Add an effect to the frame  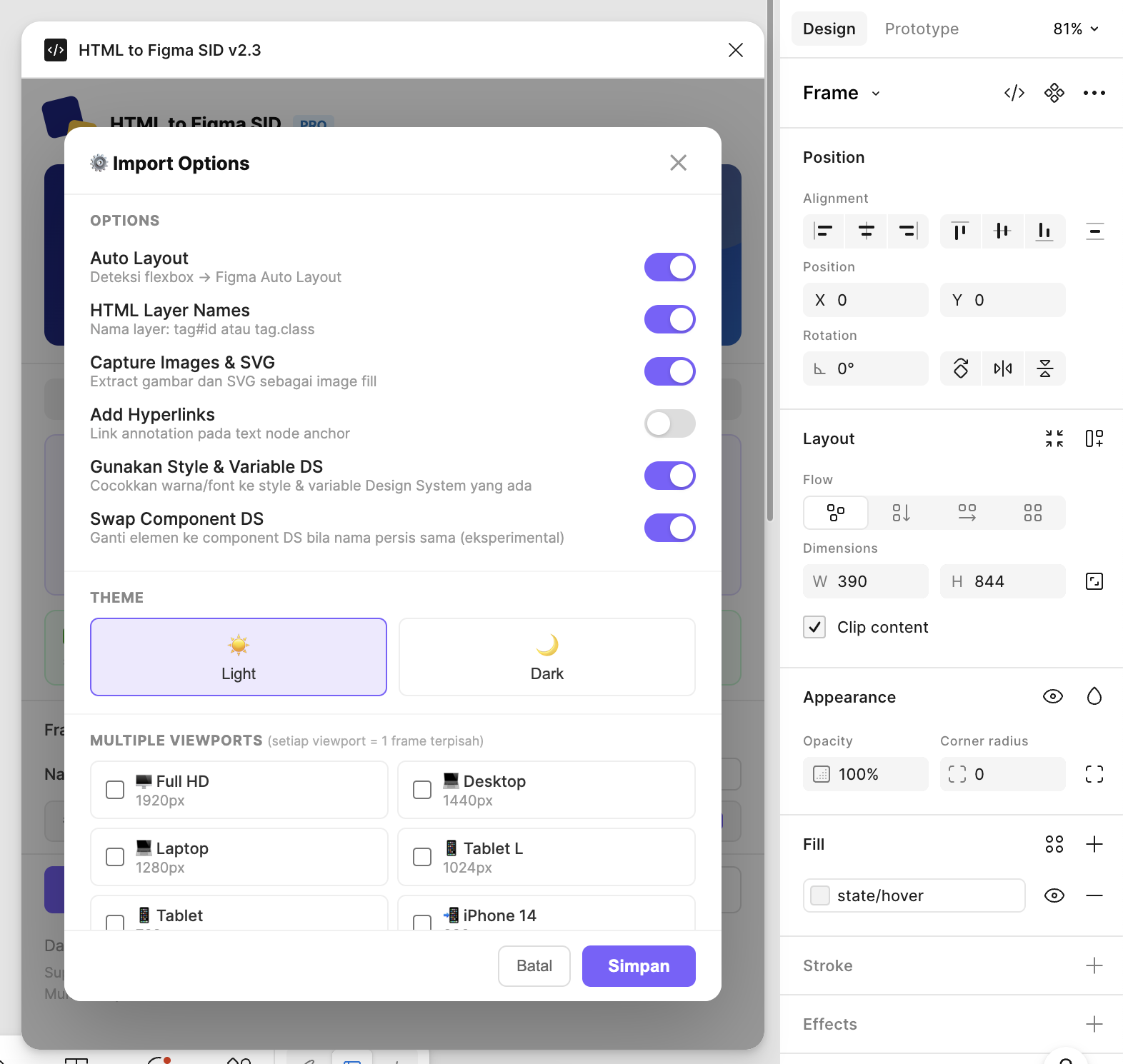1094,1024
